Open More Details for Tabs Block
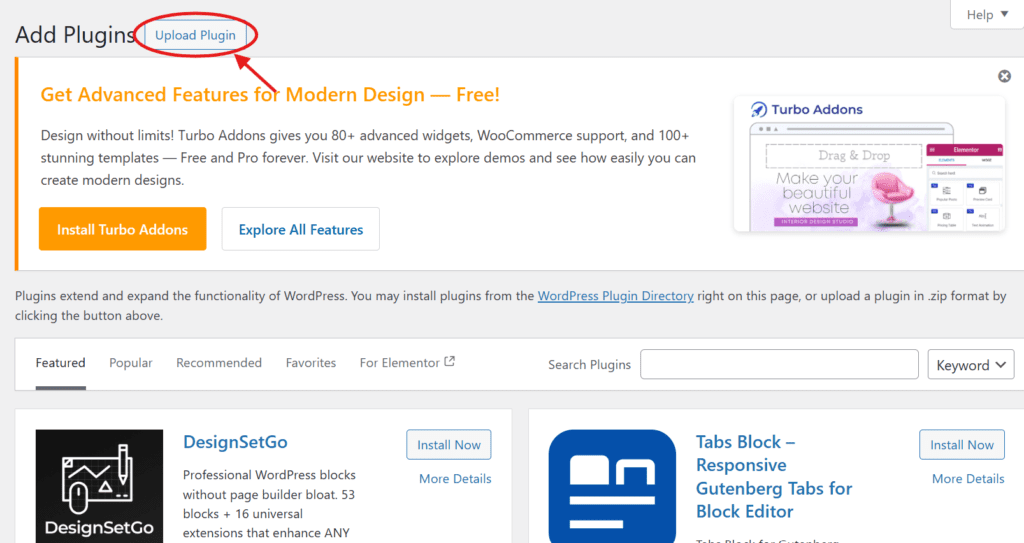Viewport: 1024px width, 543px height. tap(968, 479)
